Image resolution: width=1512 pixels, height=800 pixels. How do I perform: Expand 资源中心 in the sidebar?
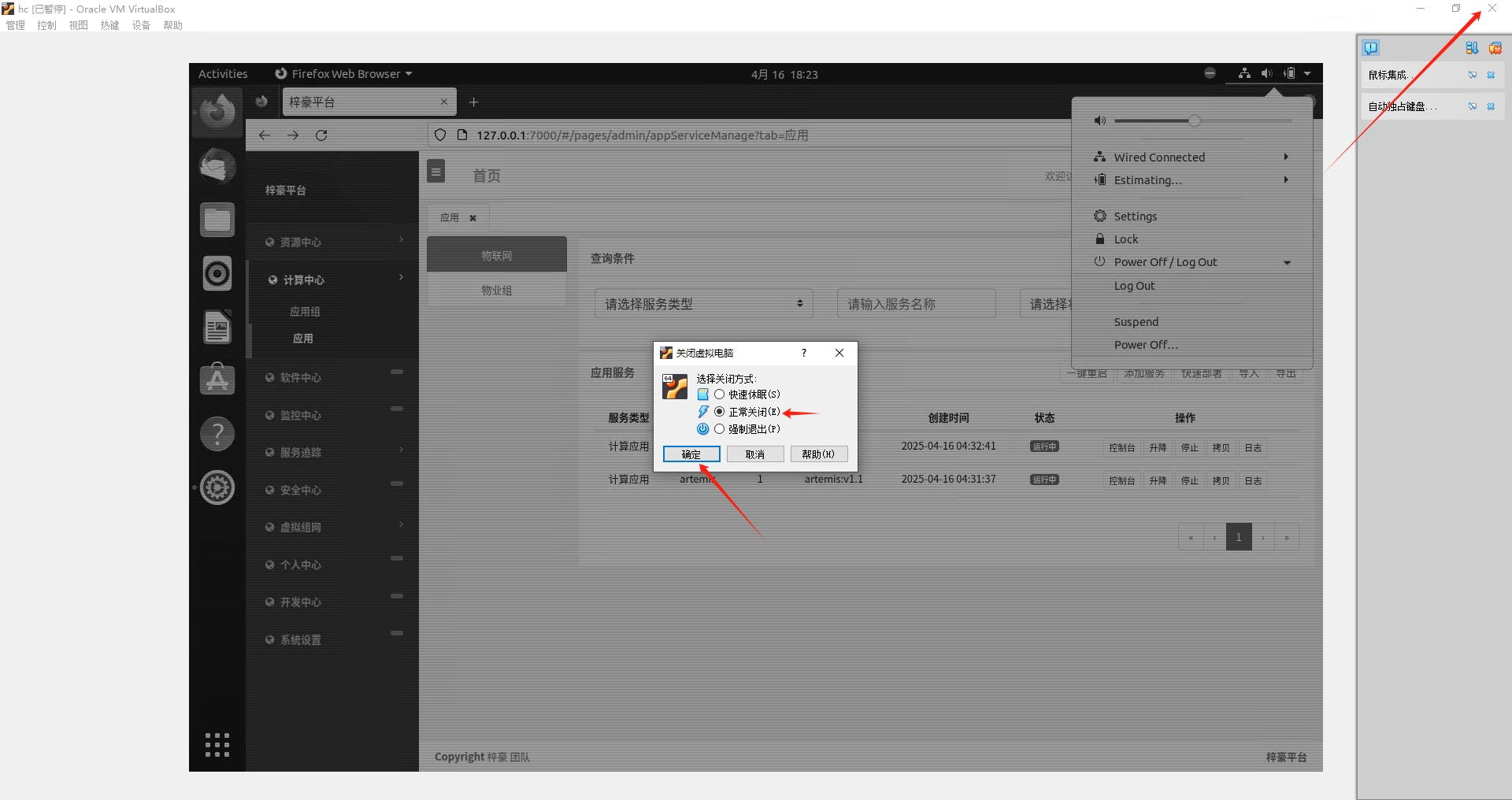[x=332, y=242]
